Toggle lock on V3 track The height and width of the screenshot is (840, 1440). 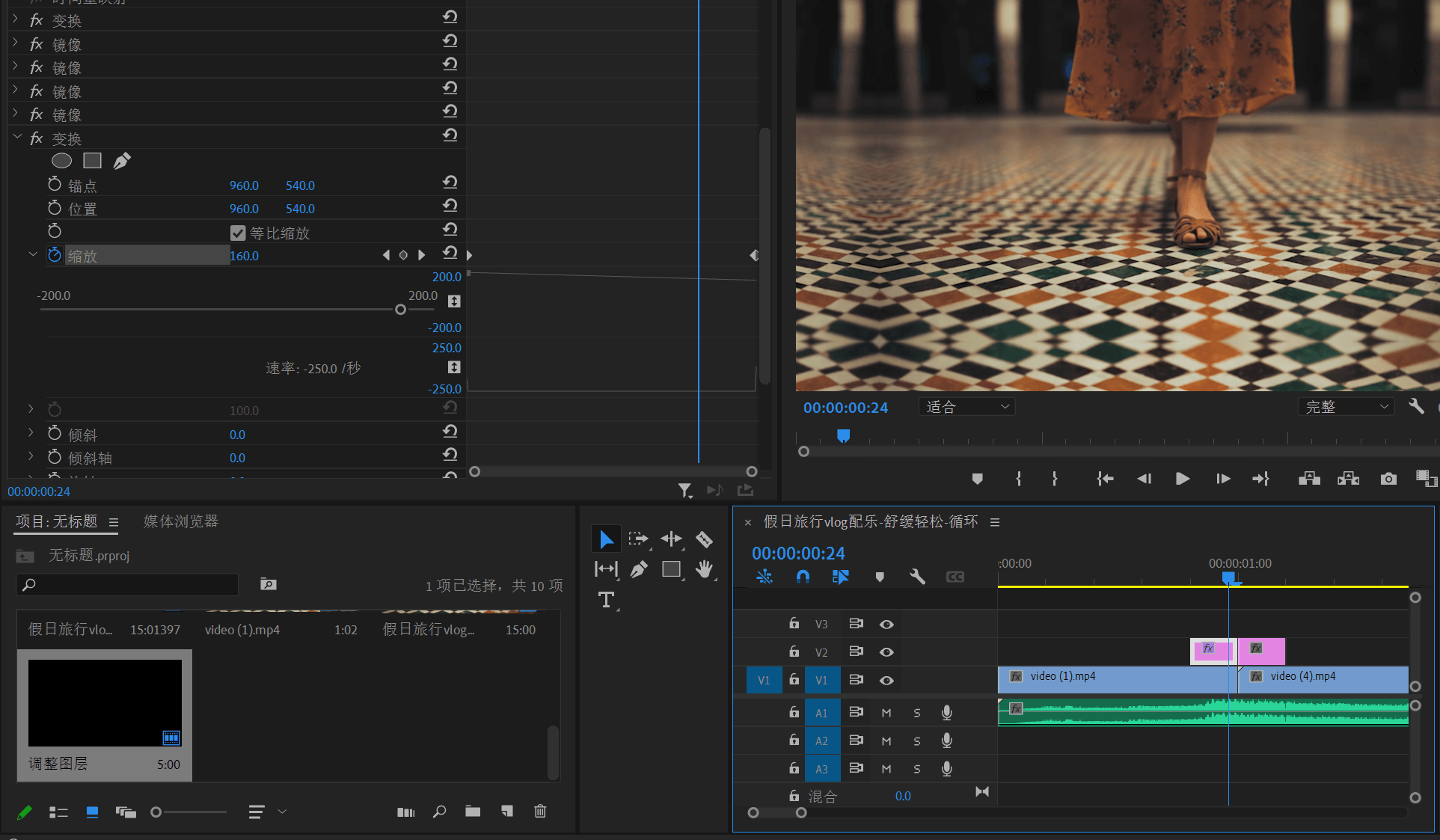794,623
